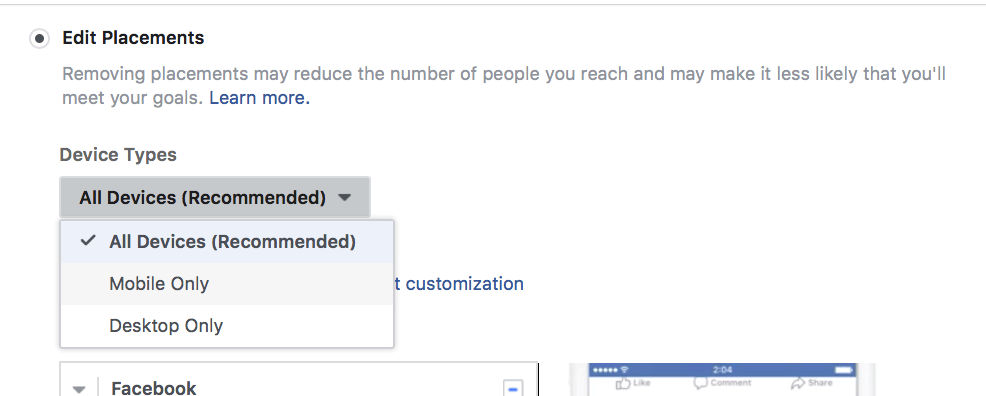Viewport: 986px width, 396px height.
Task: Click the arrow on the Device Types dropdown
Action: (x=344, y=197)
